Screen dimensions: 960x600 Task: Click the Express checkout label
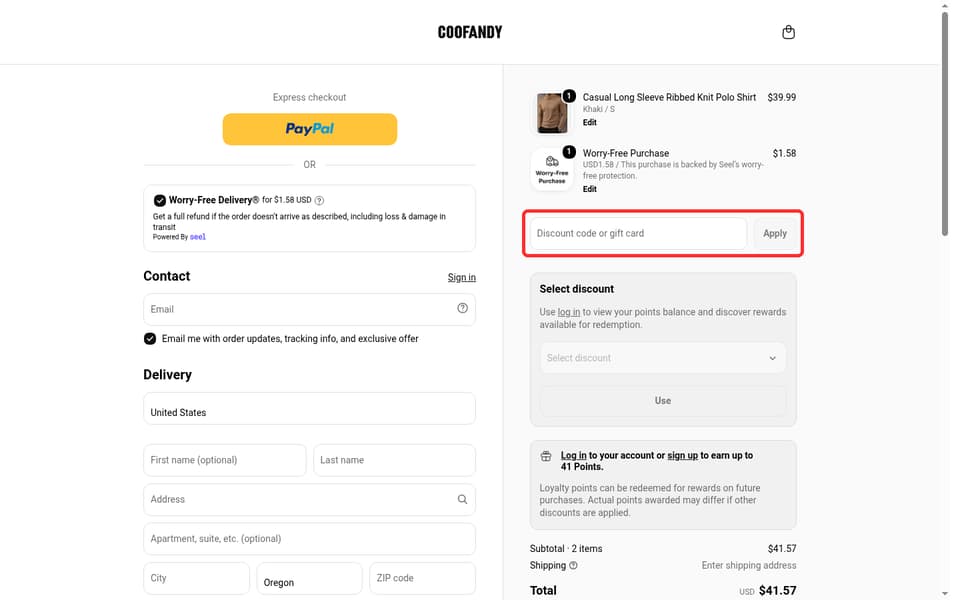point(309,97)
